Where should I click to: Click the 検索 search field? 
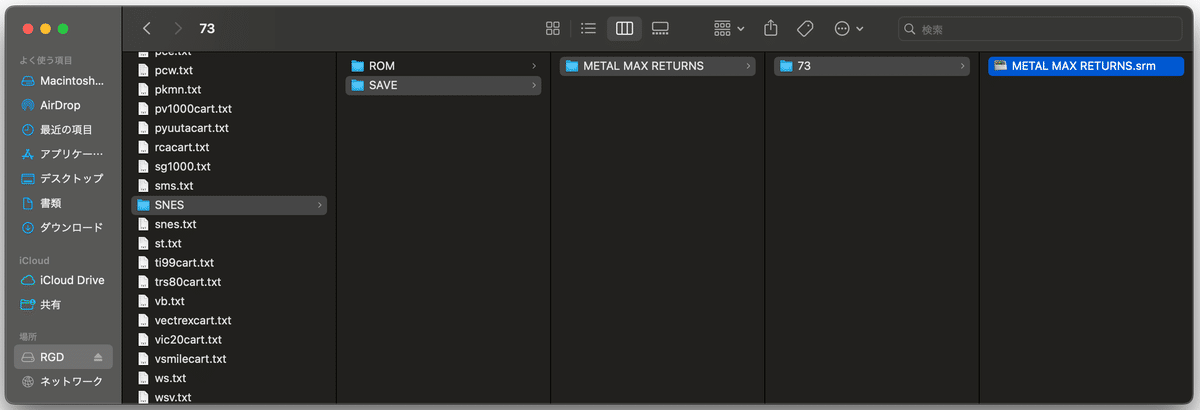pos(1041,30)
